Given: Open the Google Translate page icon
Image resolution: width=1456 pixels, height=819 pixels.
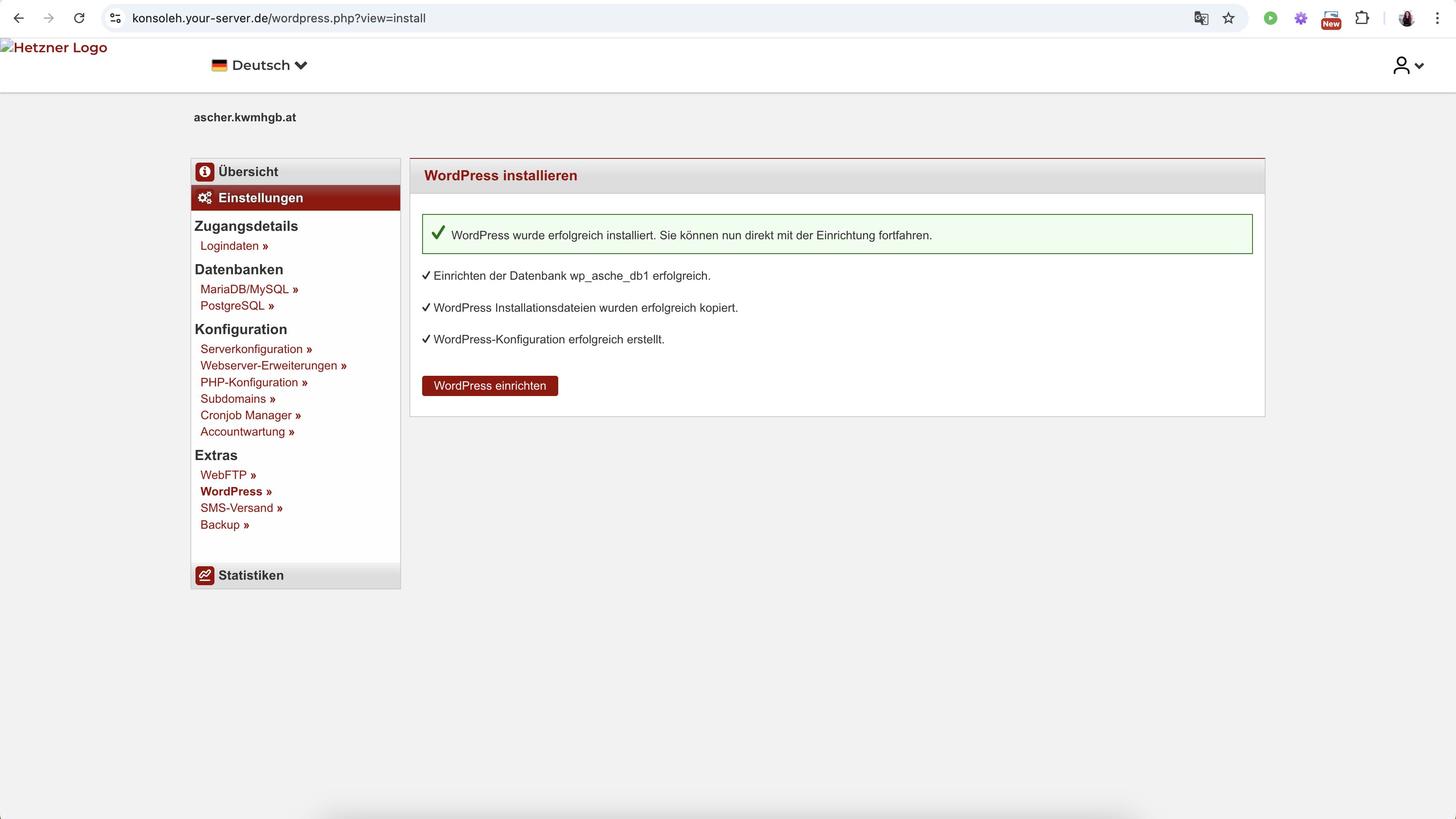Looking at the screenshot, I should click(x=1201, y=18).
